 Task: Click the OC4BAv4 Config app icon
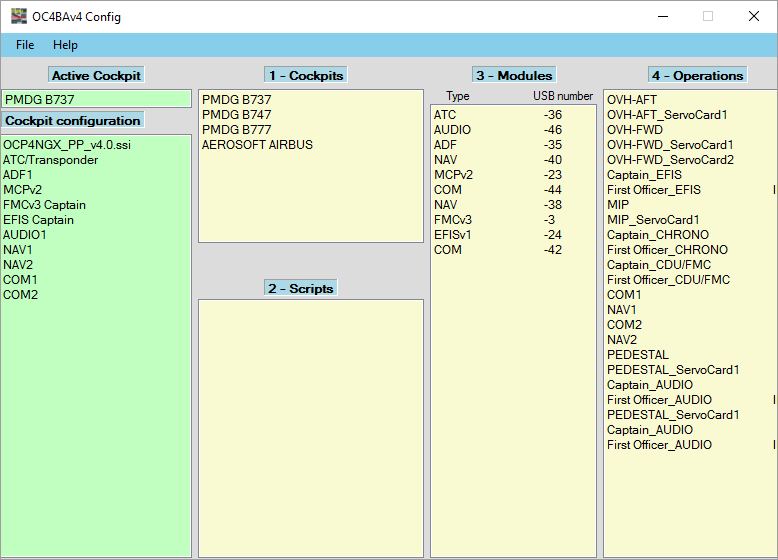click(19, 16)
